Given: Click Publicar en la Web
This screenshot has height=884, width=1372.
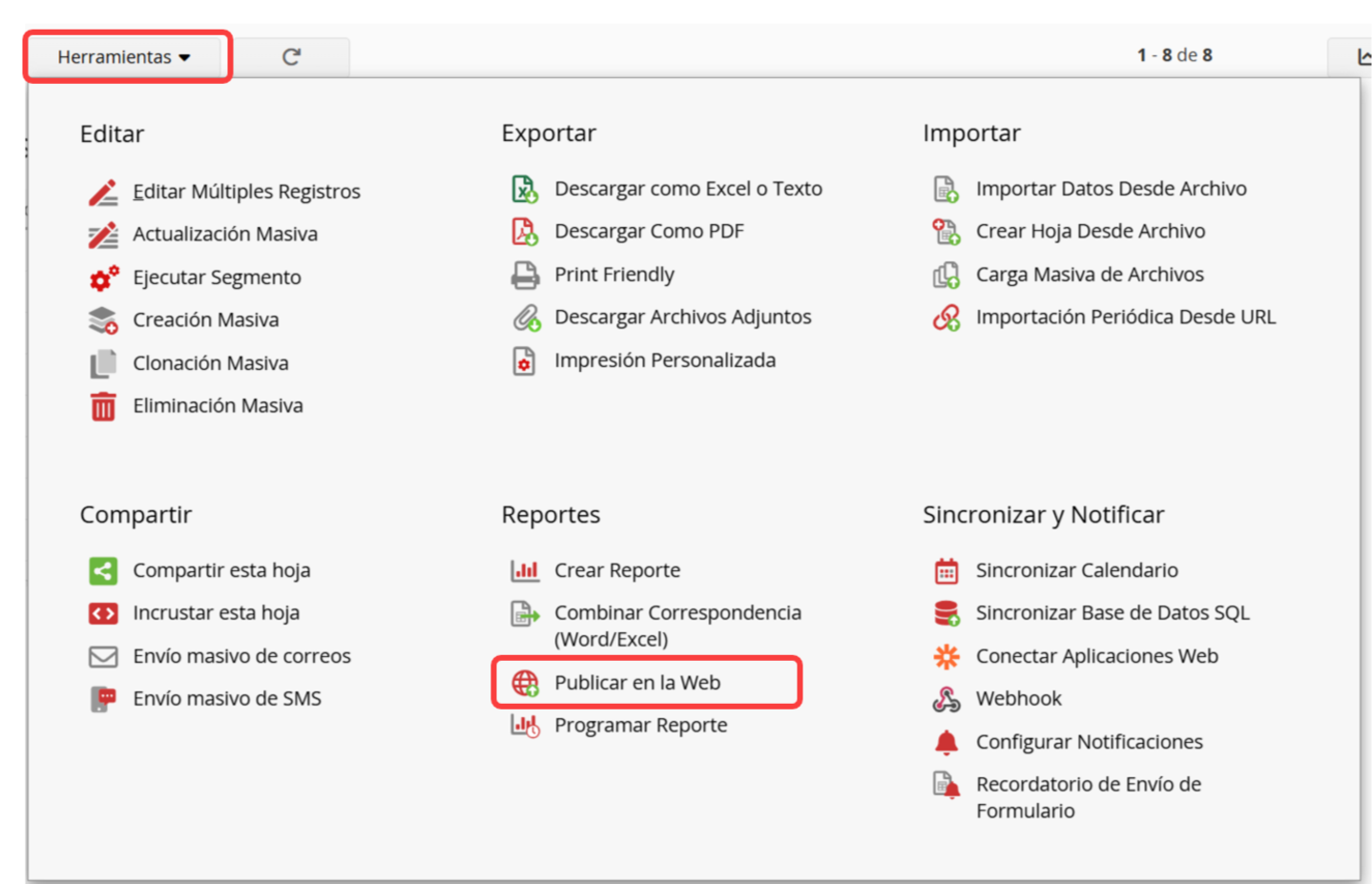Looking at the screenshot, I should (637, 683).
